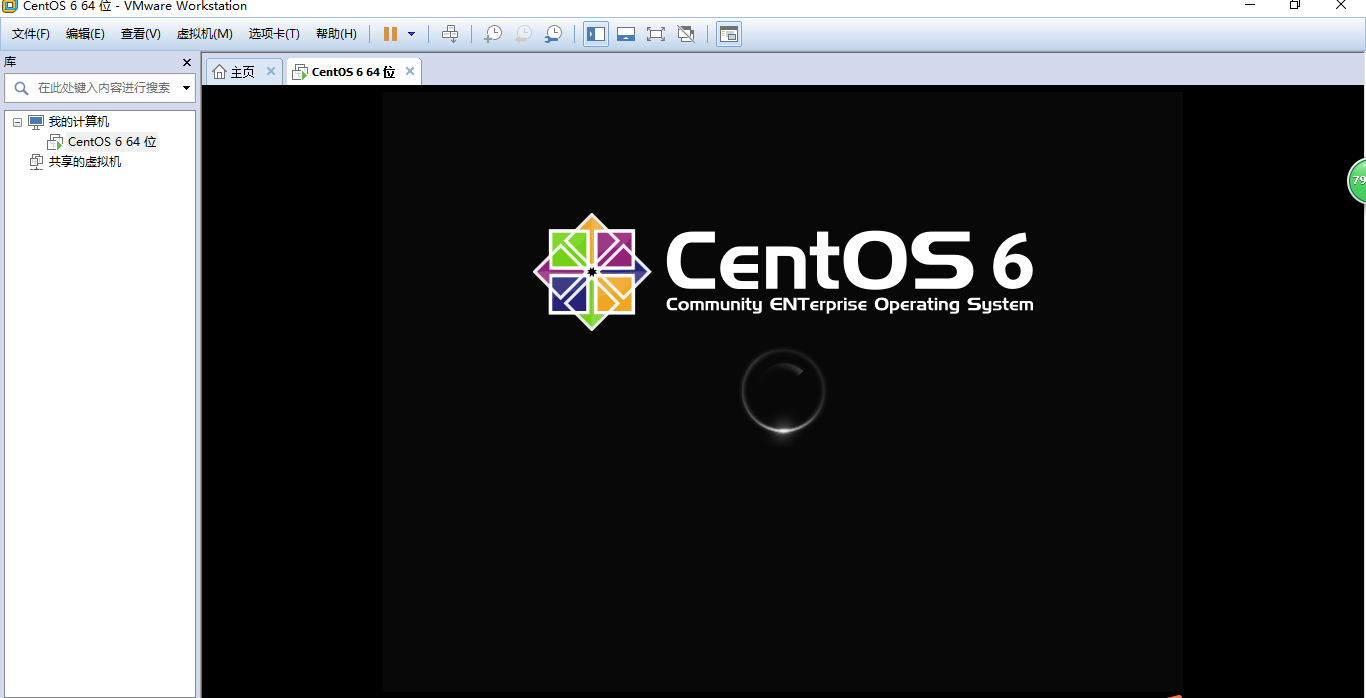Screen dimensions: 1366x698
Task: Toggle the thumbnail bar view
Action: click(x=626, y=34)
